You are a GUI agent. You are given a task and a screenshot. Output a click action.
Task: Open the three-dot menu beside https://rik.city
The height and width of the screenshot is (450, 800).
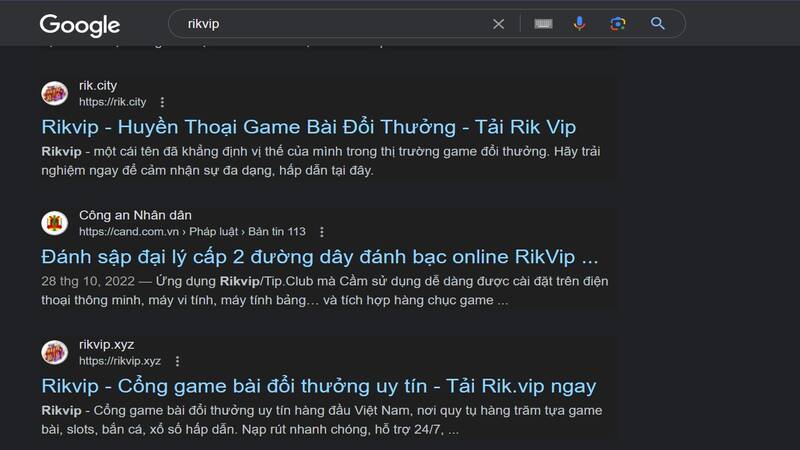[x=163, y=102]
